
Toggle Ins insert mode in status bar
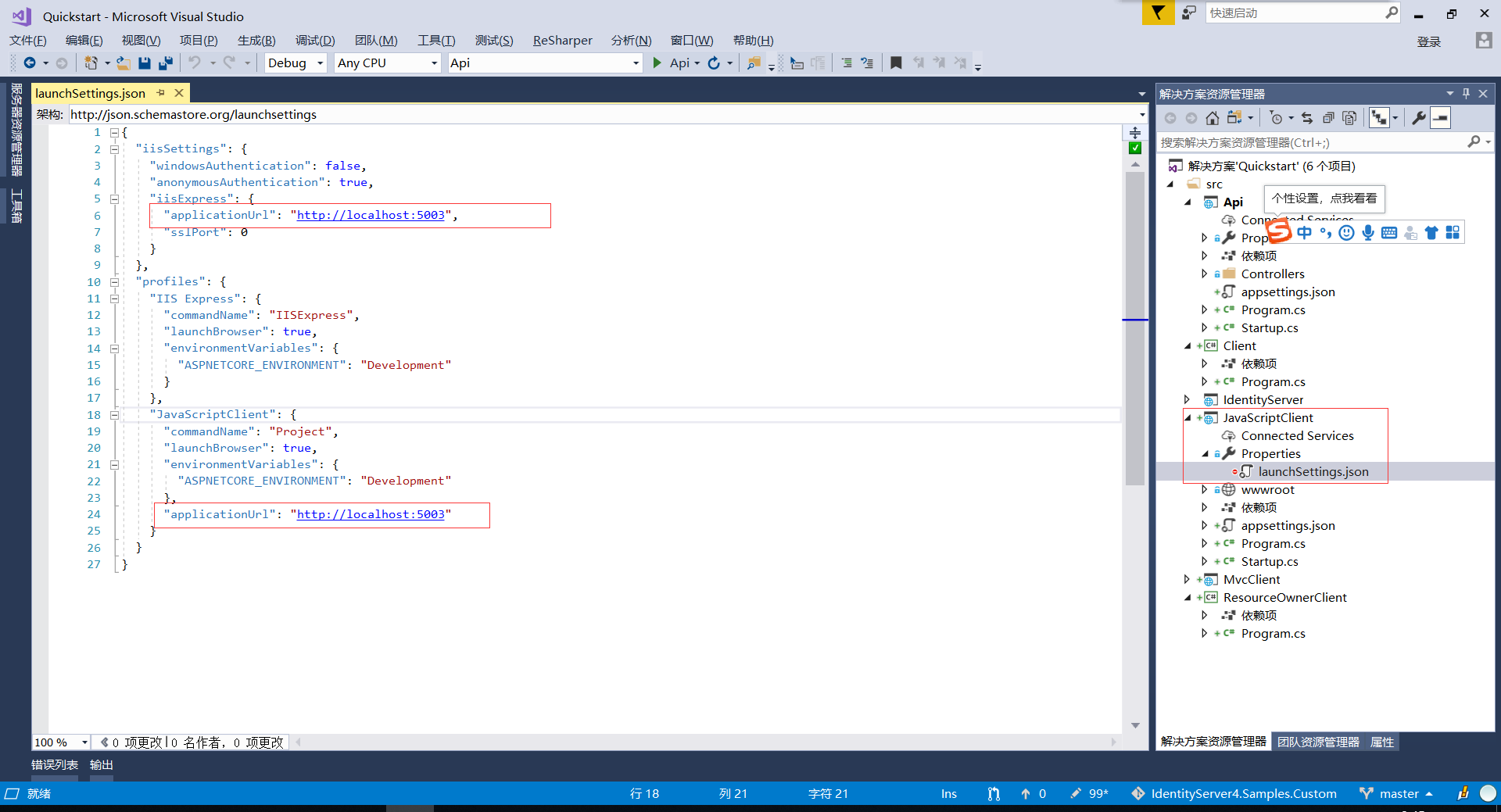pyautogui.click(x=948, y=793)
